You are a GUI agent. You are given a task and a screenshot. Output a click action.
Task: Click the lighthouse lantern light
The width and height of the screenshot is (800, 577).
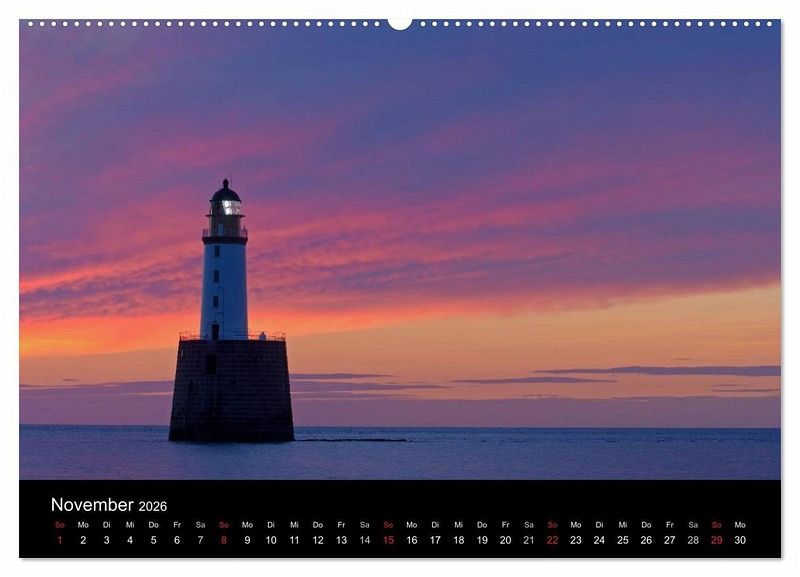(x=232, y=207)
